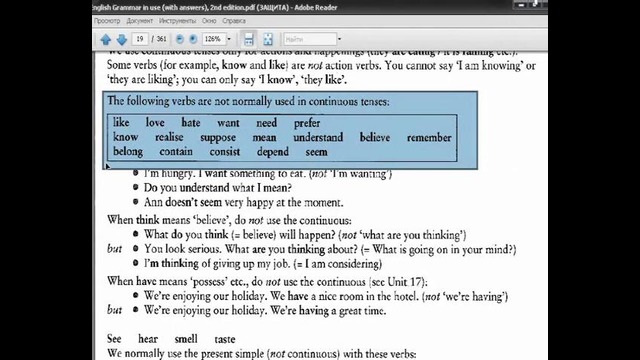
Task: Click the word 'hate' in the verb box
Action: click(x=191, y=122)
